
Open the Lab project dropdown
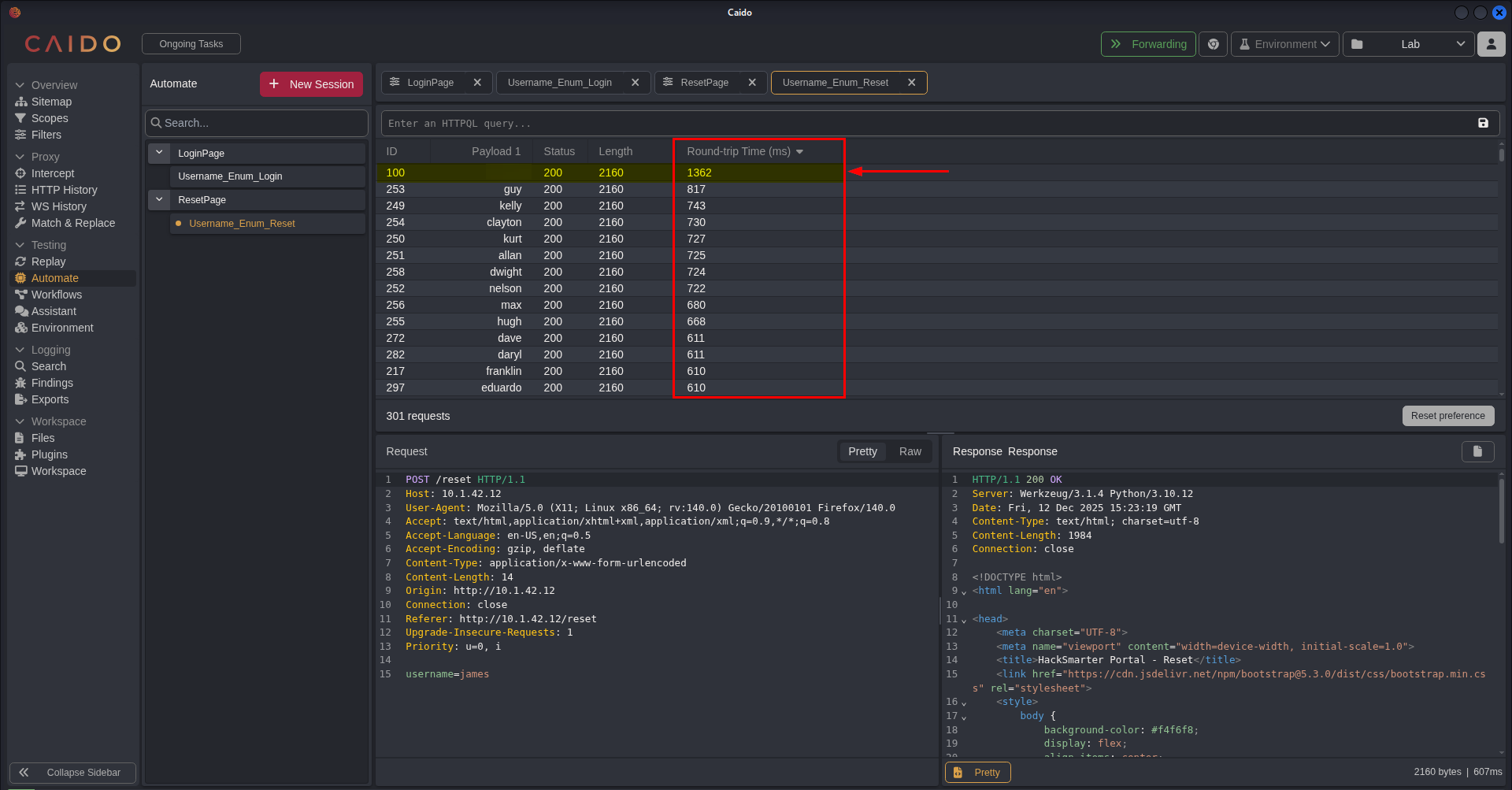pos(1408,44)
